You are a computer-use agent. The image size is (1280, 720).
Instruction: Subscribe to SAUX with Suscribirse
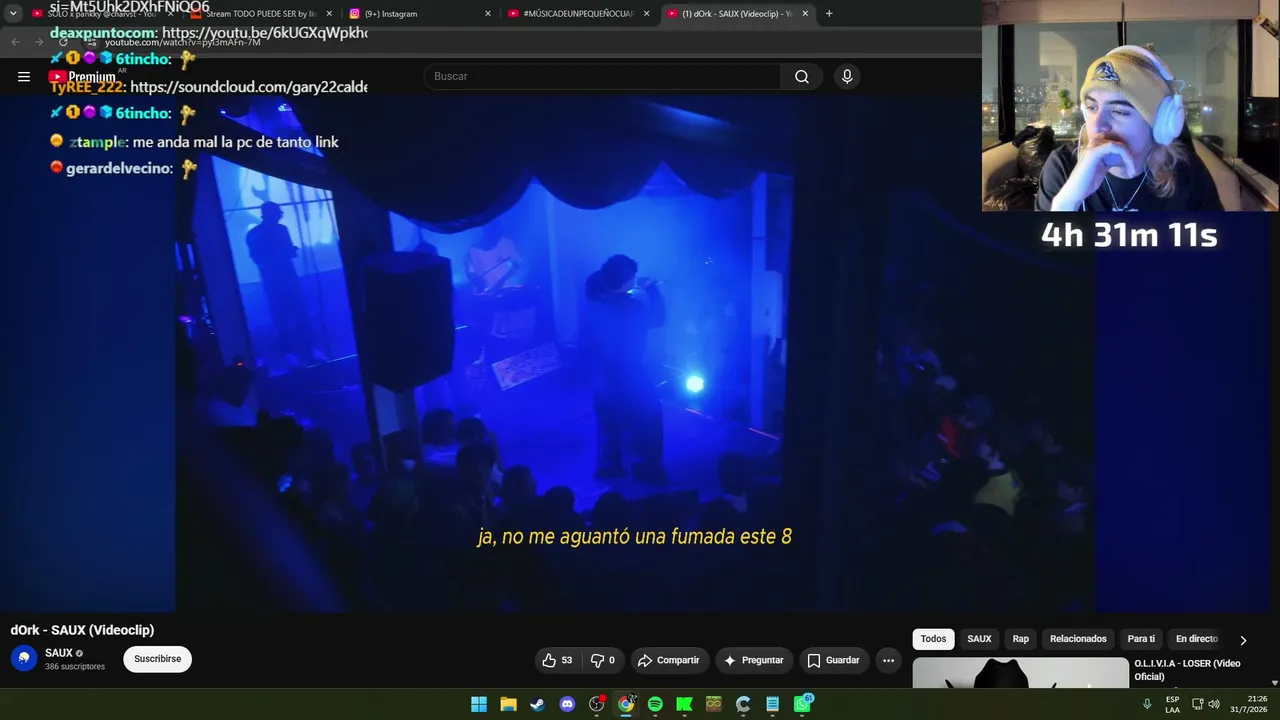[157, 659]
